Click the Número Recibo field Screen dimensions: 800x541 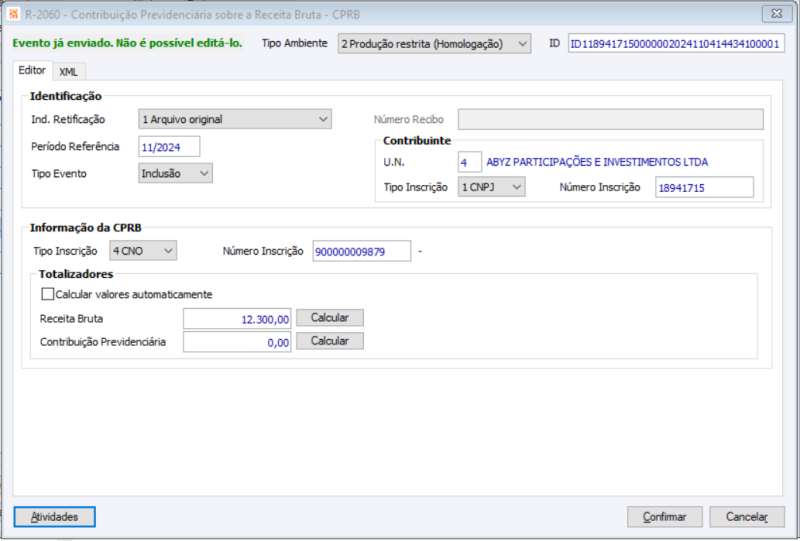click(x=610, y=119)
